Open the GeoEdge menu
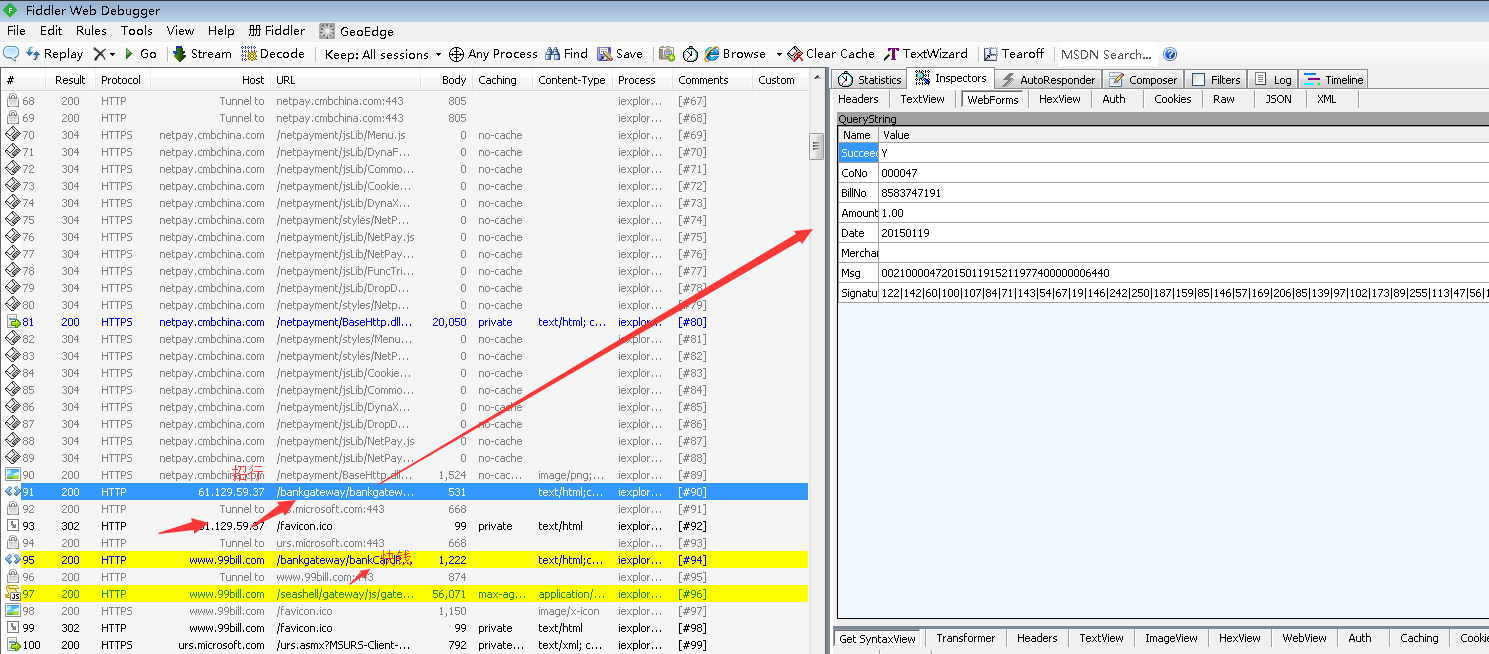This screenshot has width=1489, height=654. tap(356, 31)
